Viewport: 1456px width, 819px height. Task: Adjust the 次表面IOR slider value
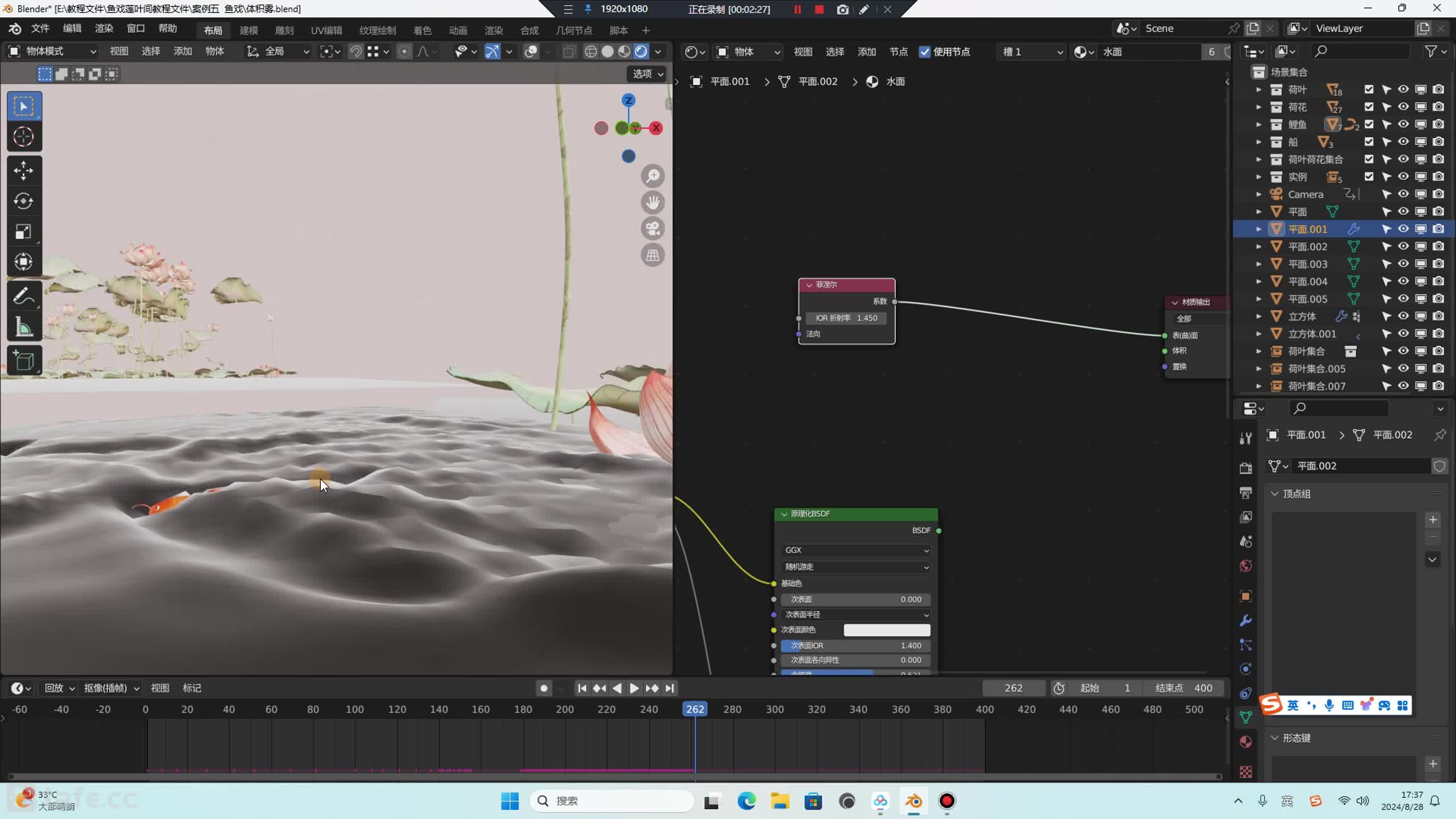click(x=856, y=646)
